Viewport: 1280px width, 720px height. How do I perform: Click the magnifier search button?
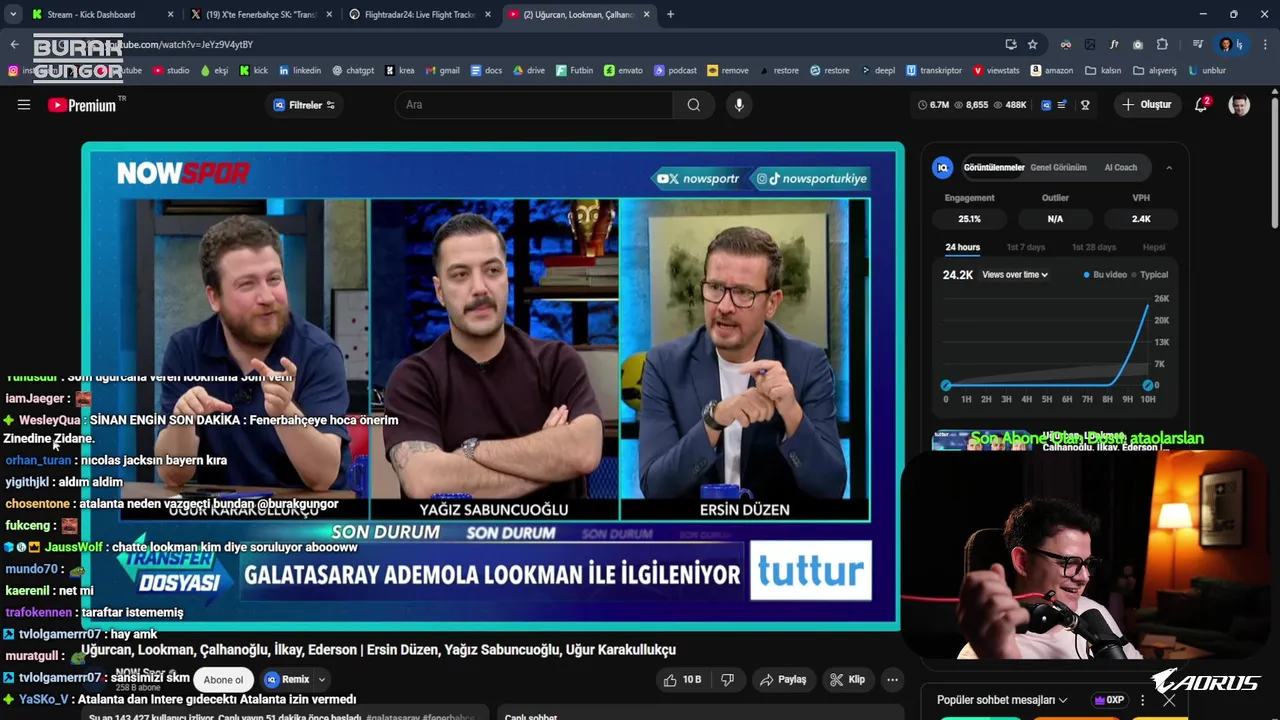coord(693,105)
